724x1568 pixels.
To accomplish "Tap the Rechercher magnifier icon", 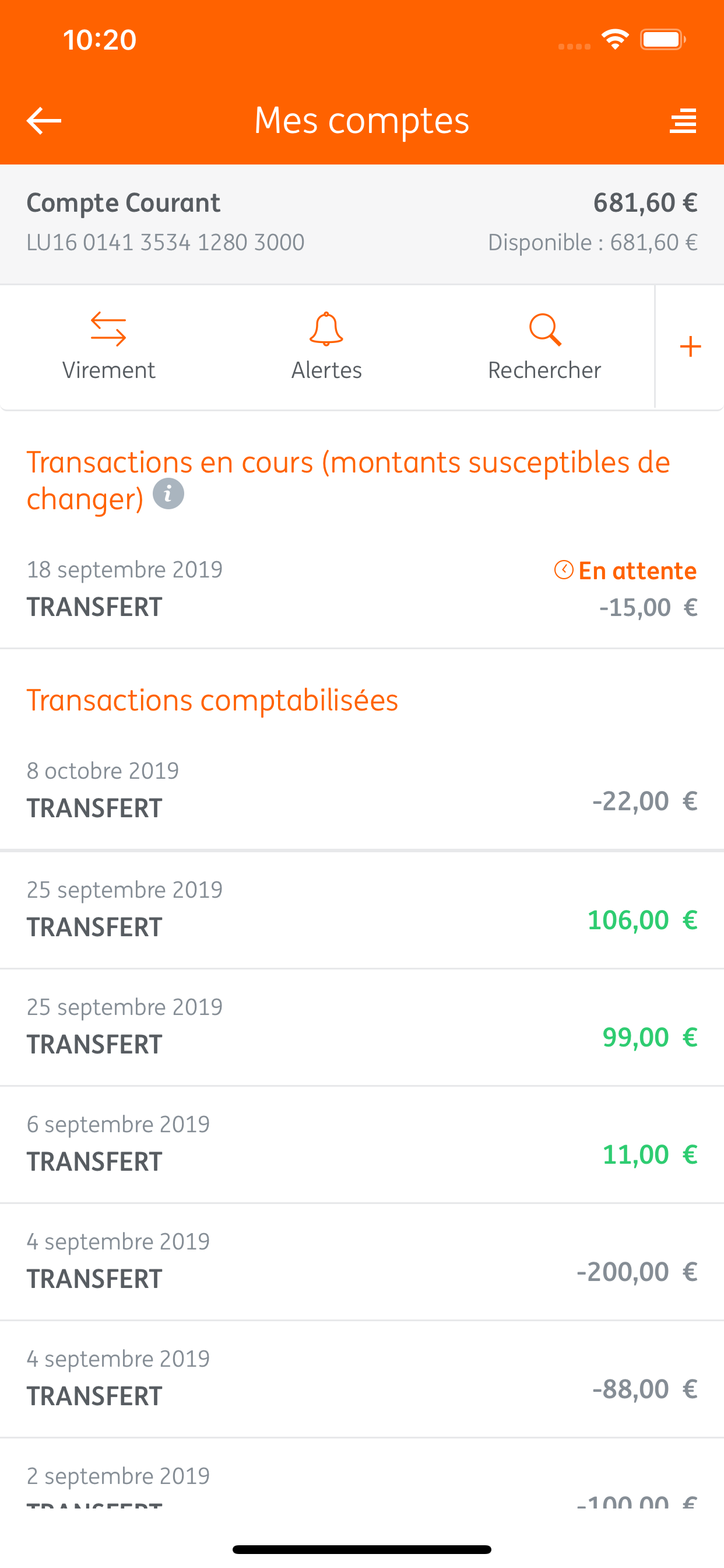I will pos(544,330).
